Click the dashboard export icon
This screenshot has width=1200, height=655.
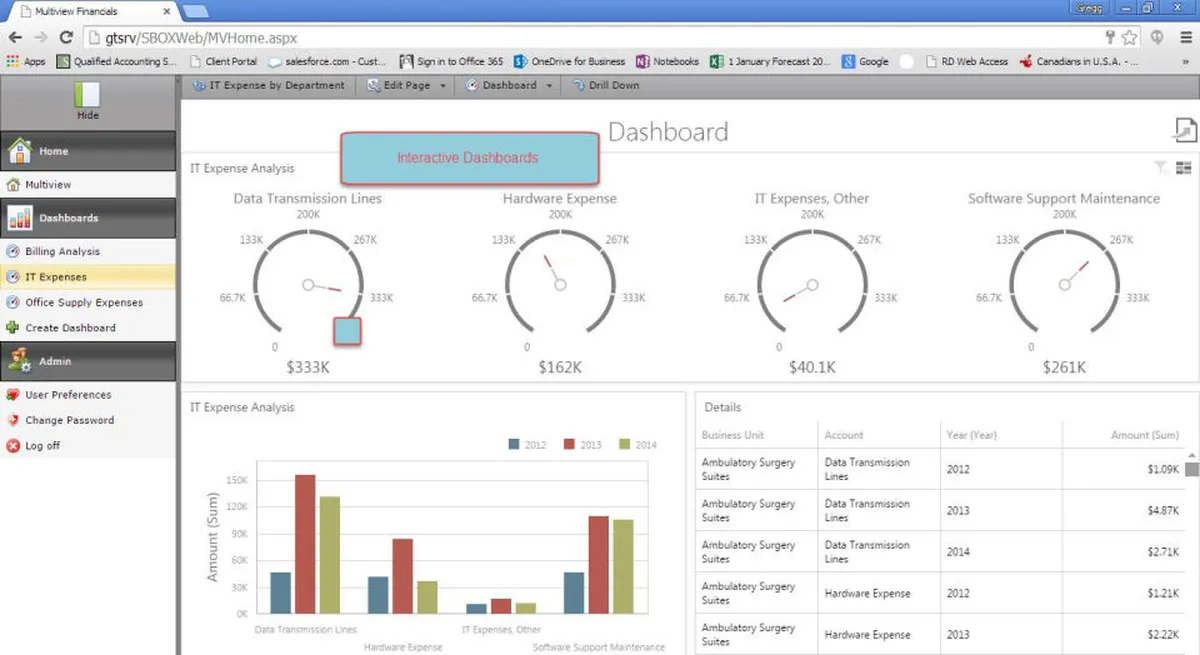click(x=1184, y=131)
